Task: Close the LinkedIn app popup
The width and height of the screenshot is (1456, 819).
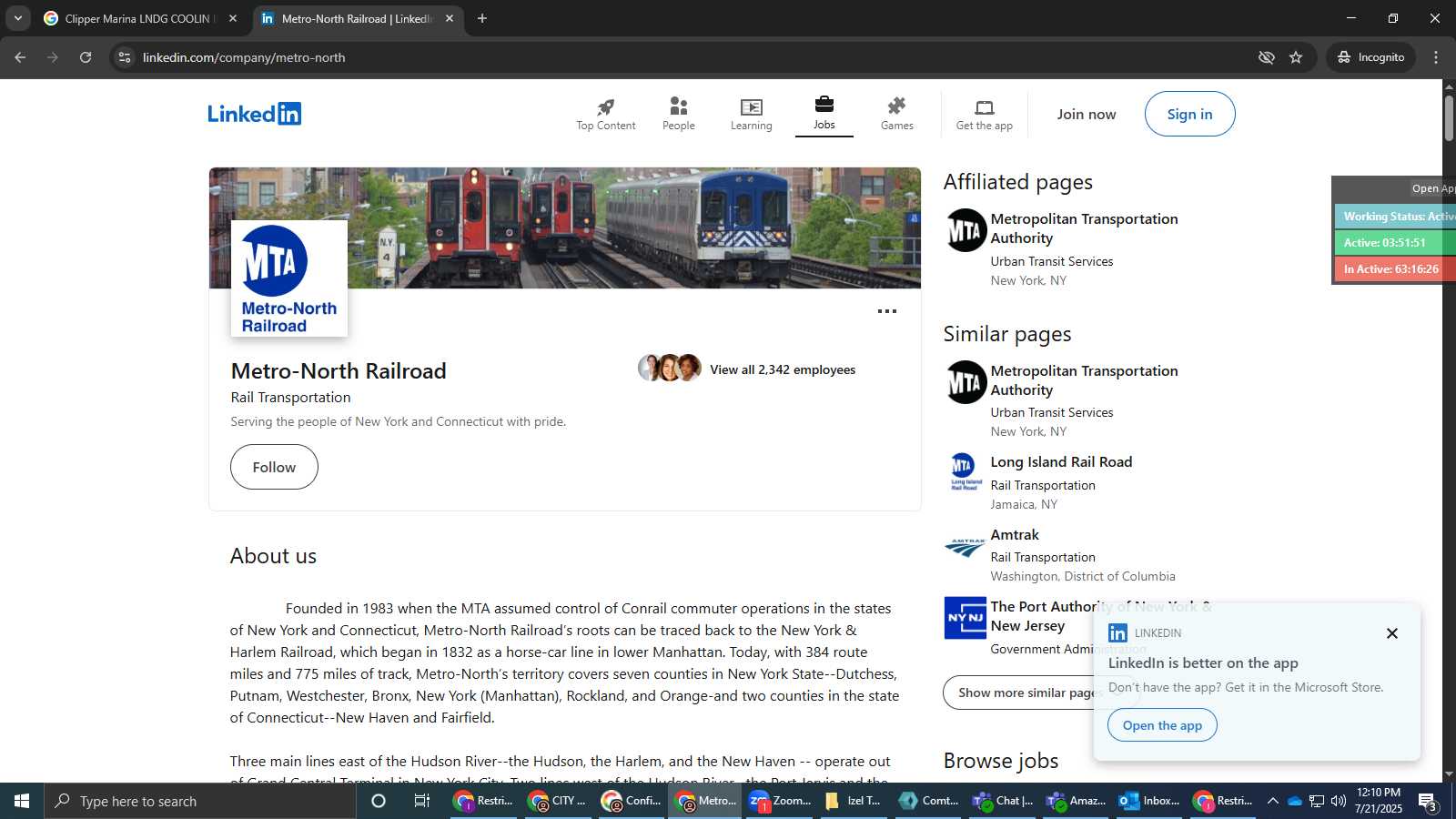Action: click(1391, 633)
